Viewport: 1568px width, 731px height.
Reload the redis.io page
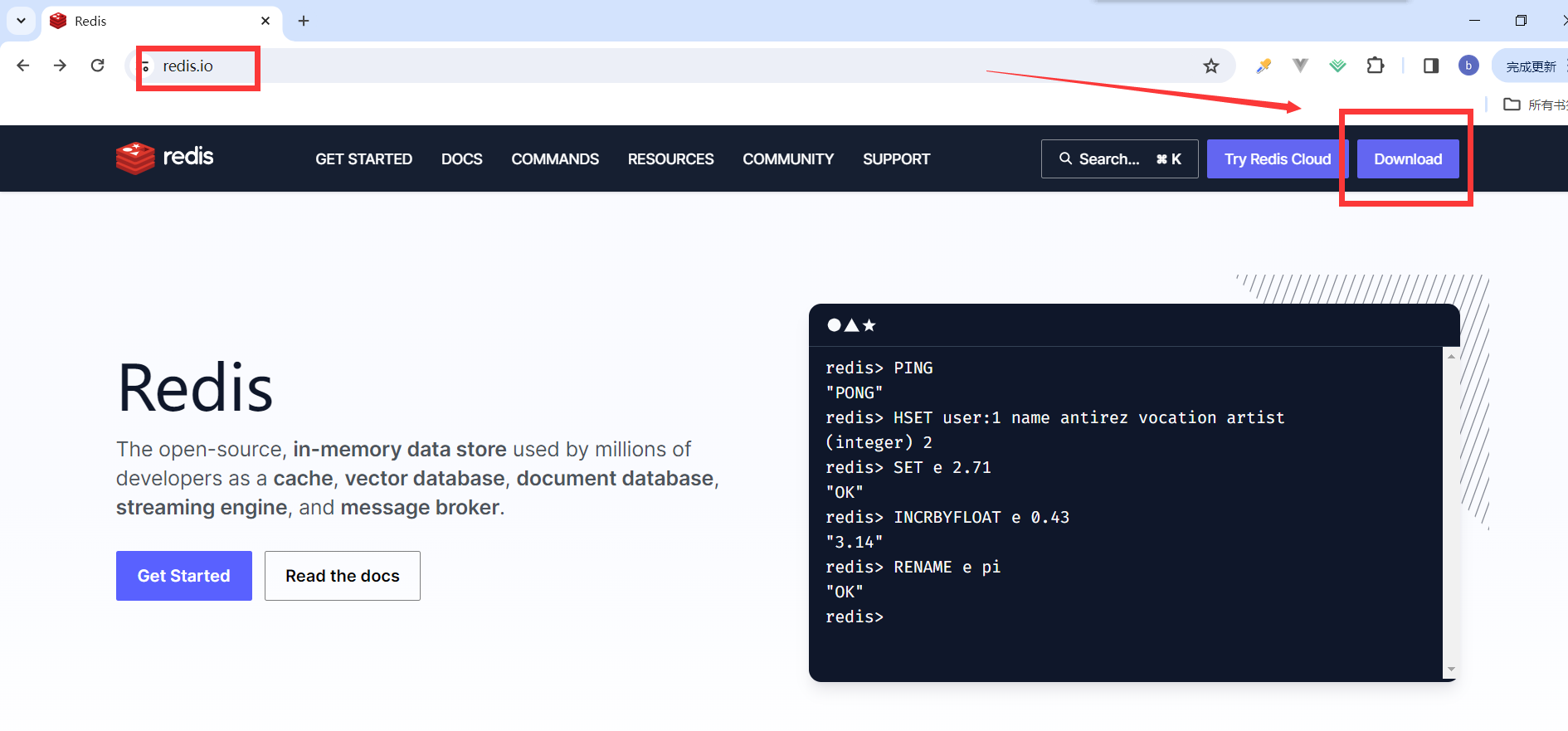[98, 66]
